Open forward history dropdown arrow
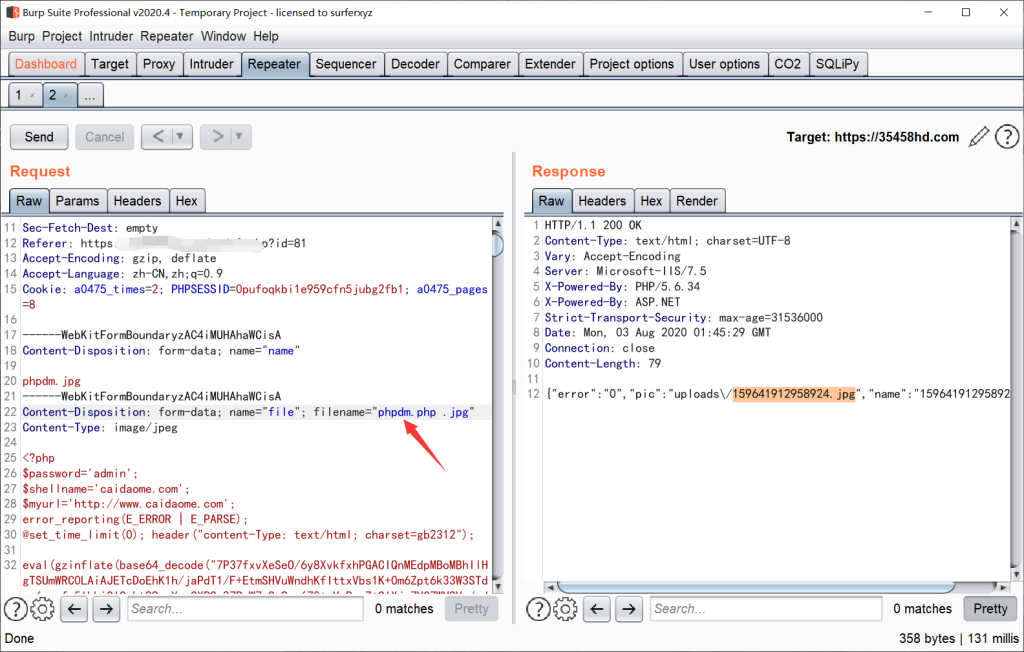This screenshot has width=1024, height=652. [239, 137]
